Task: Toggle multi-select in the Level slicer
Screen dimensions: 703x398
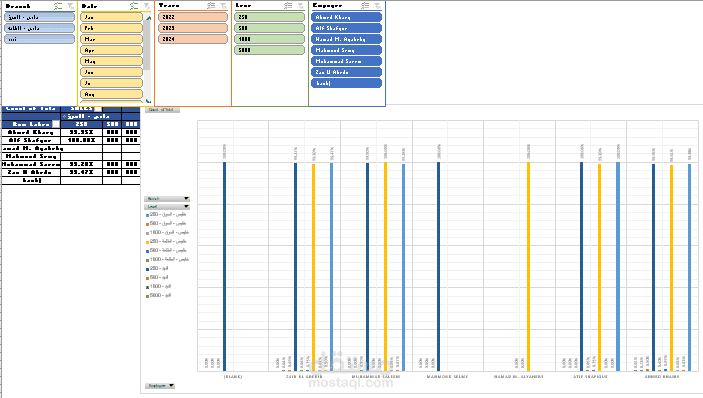Action: pyautogui.click(x=288, y=5)
